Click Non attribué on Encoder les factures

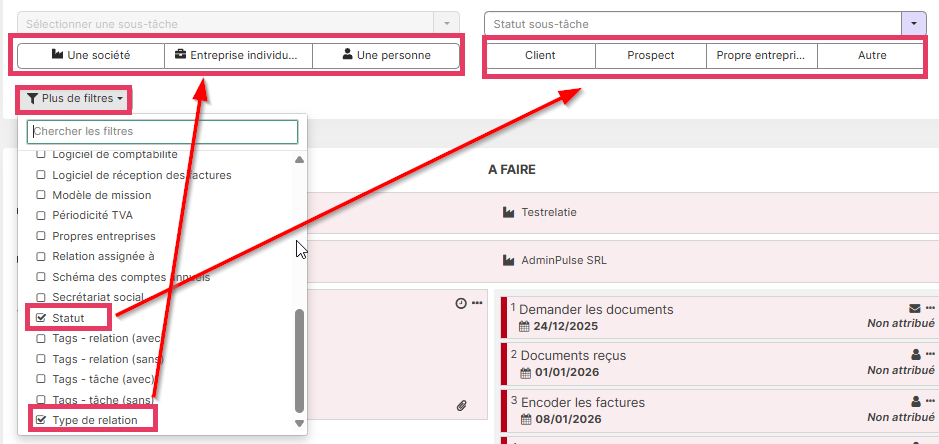(901, 417)
